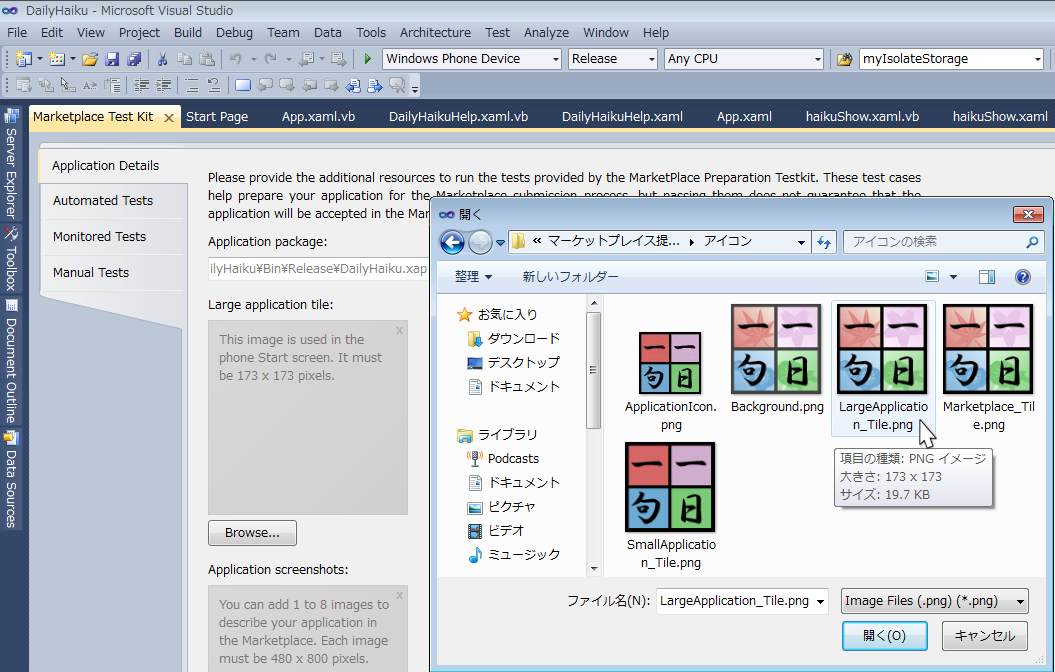
Task: Open the myIsolateStorage find dropdown
Action: [x=1038, y=59]
